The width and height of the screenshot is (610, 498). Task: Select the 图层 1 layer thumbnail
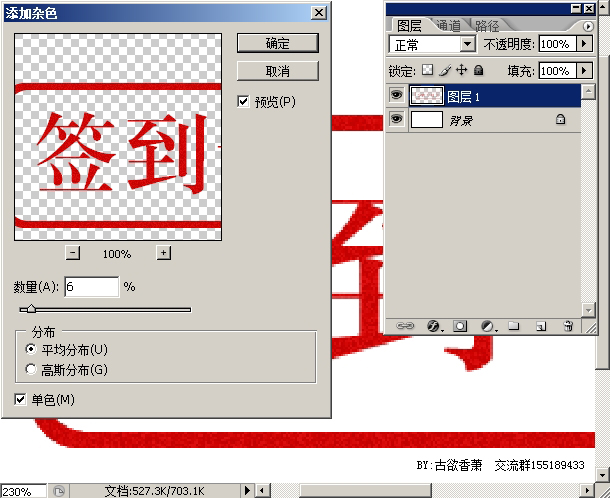(x=426, y=95)
